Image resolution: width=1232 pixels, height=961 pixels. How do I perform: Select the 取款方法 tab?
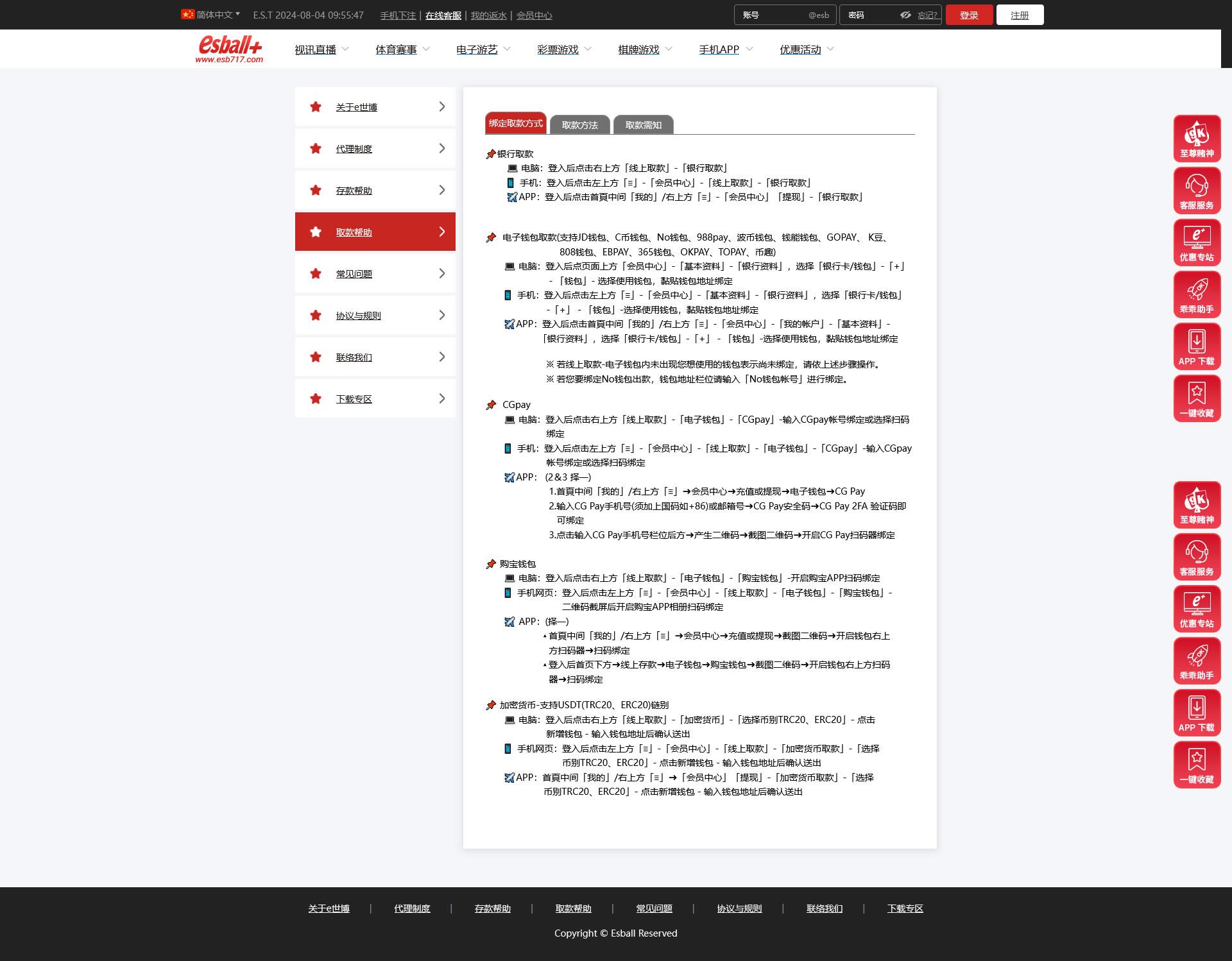pos(580,124)
